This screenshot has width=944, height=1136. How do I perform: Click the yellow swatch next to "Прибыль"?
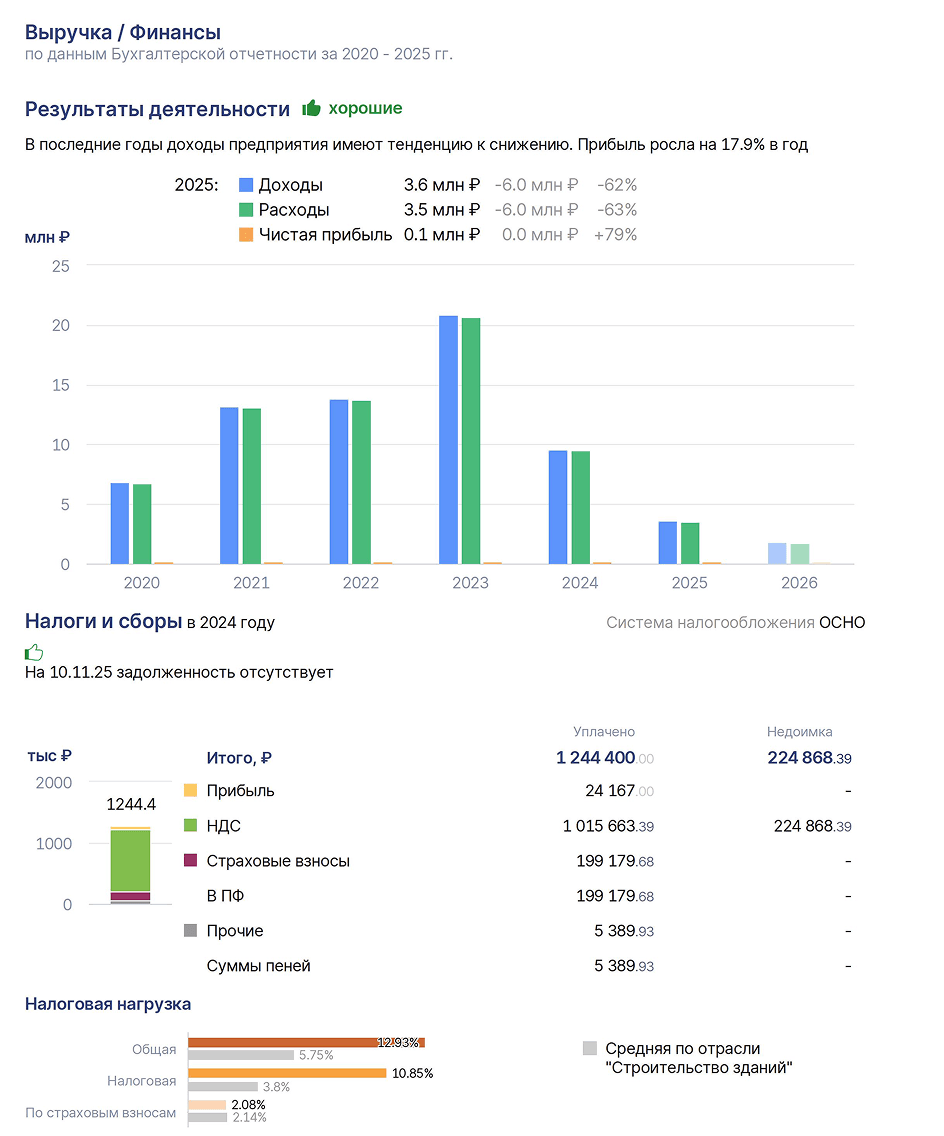(x=191, y=790)
